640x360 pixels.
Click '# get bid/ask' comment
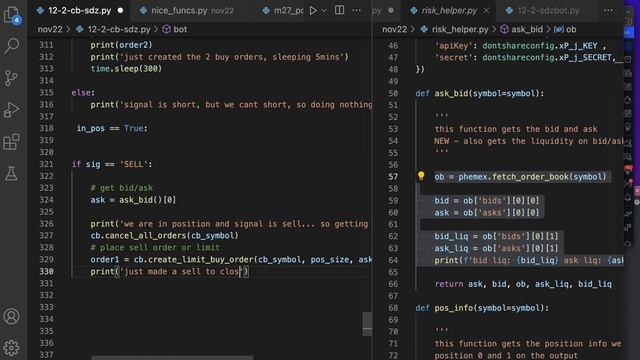[x=121, y=188]
